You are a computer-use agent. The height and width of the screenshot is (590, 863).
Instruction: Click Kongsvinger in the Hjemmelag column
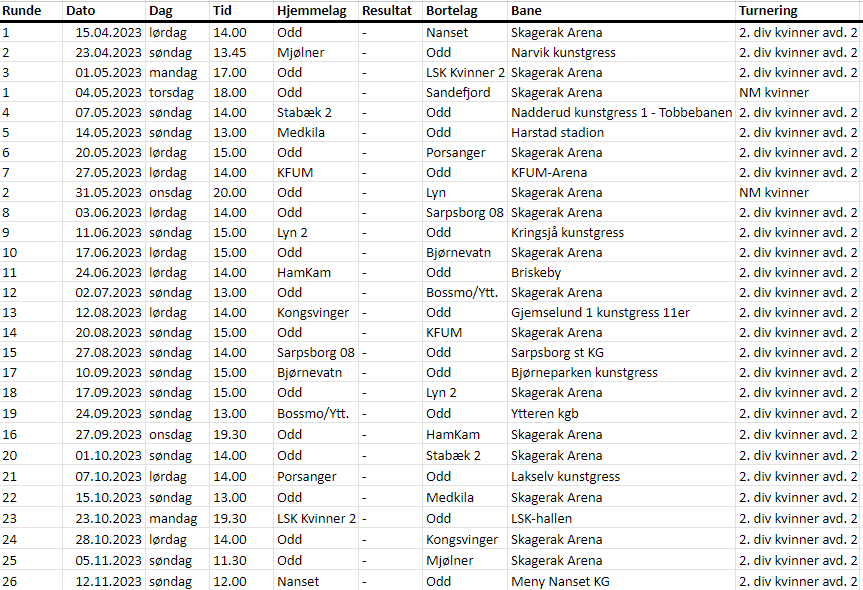tap(313, 313)
